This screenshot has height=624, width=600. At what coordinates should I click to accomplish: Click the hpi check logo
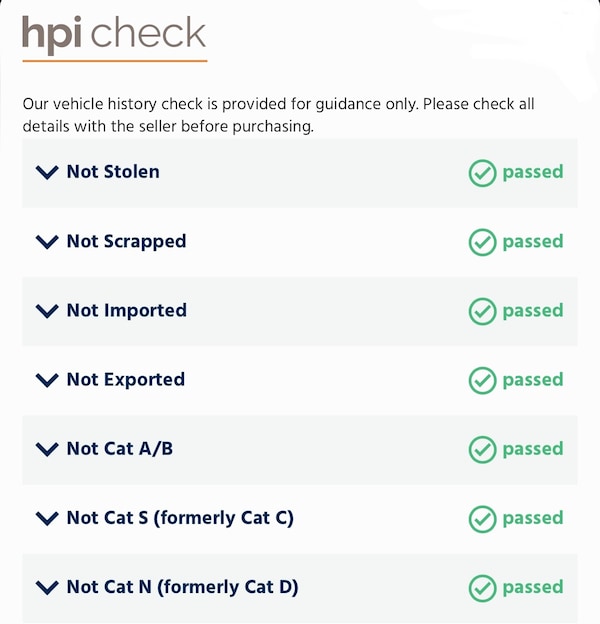[x=114, y=35]
